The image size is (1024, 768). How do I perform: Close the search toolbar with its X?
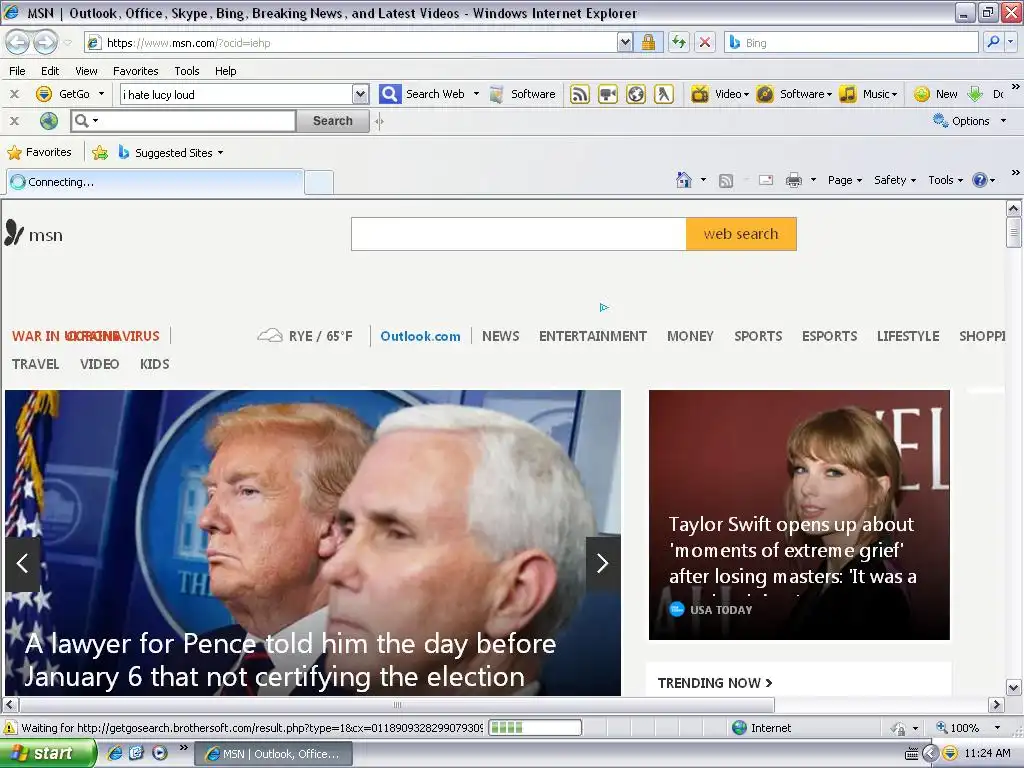[14, 121]
